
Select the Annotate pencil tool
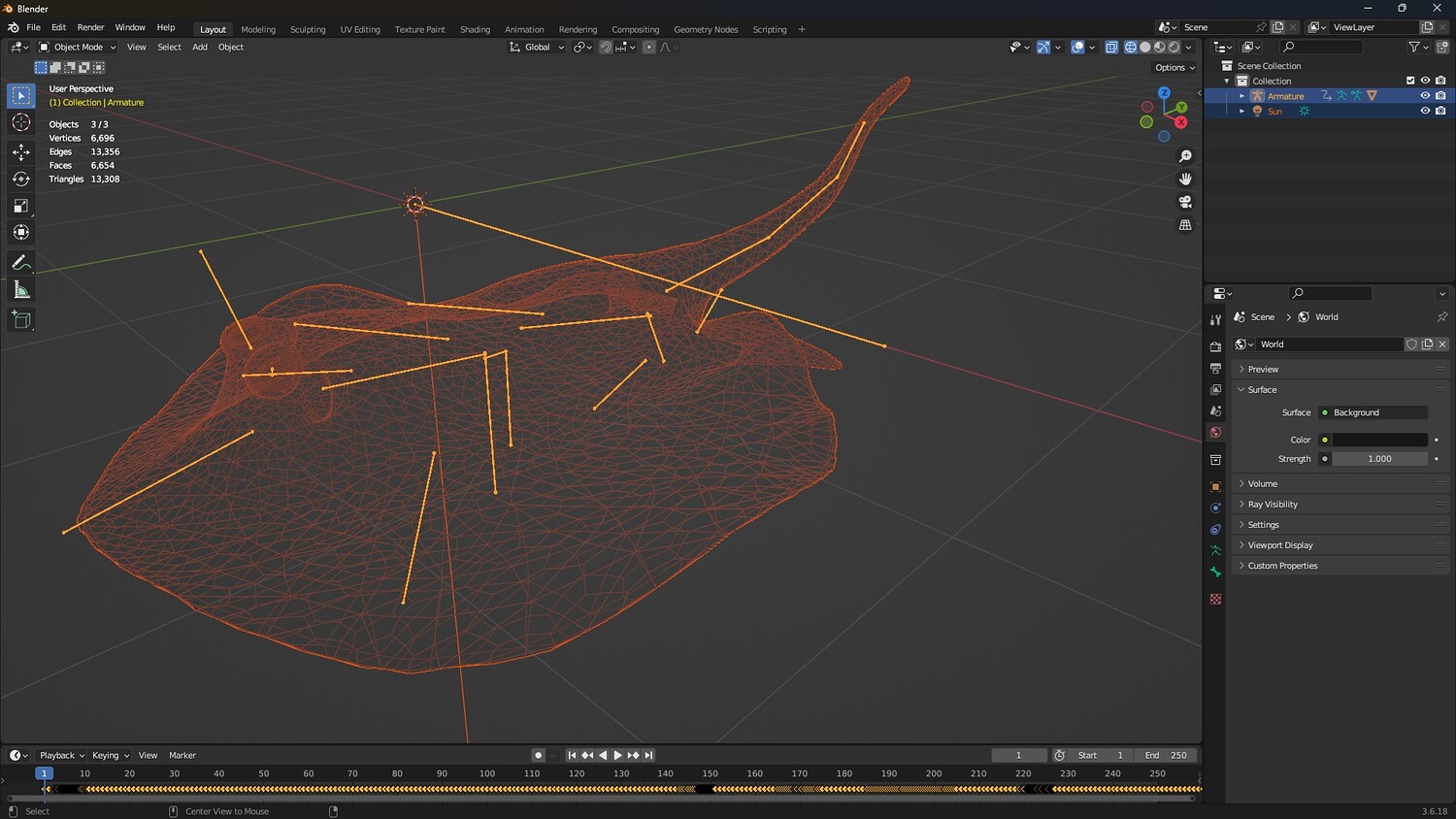[20, 263]
